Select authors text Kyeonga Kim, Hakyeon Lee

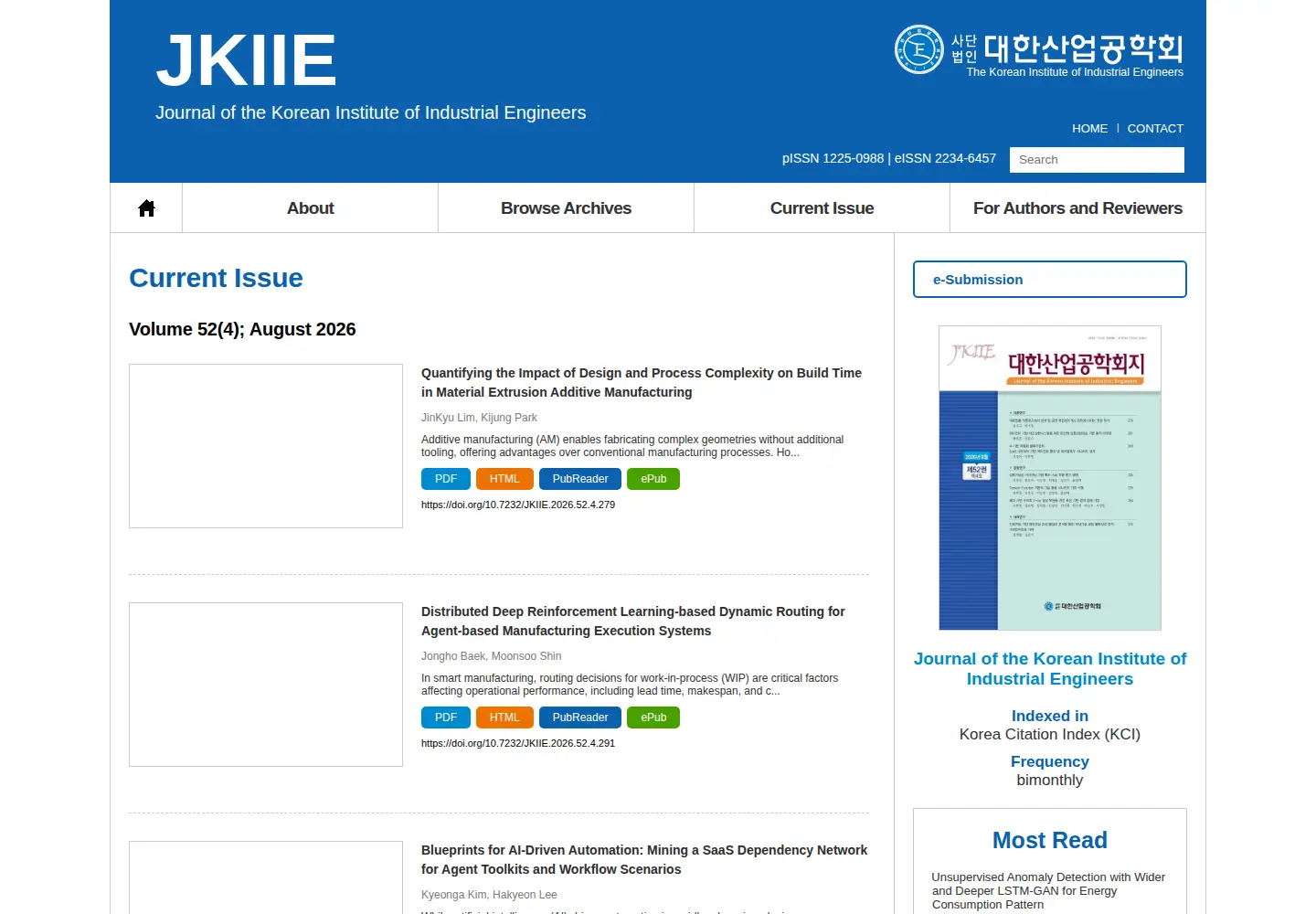click(x=489, y=895)
